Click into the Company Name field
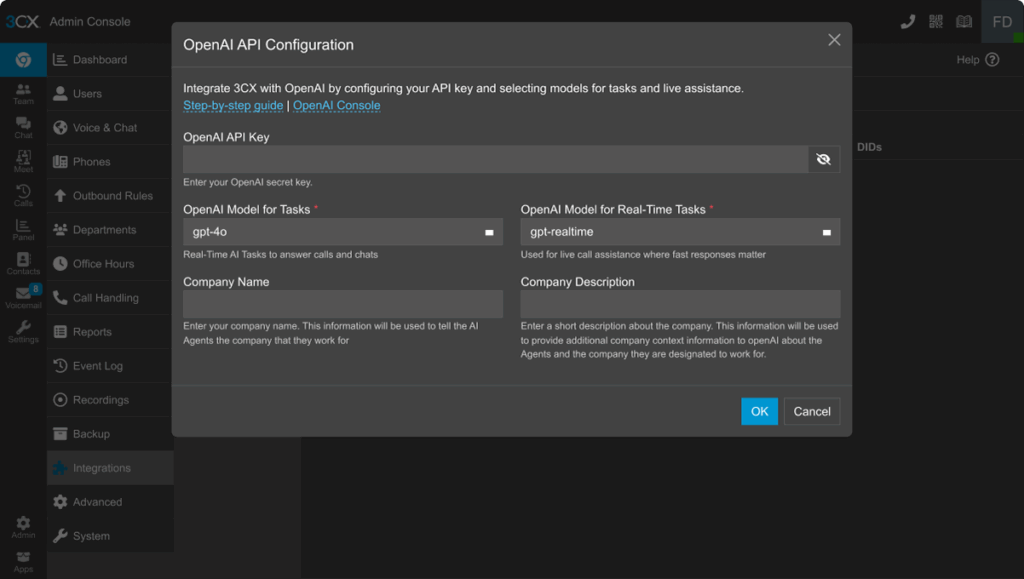The width and height of the screenshot is (1024, 579). click(x=342, y=304)
